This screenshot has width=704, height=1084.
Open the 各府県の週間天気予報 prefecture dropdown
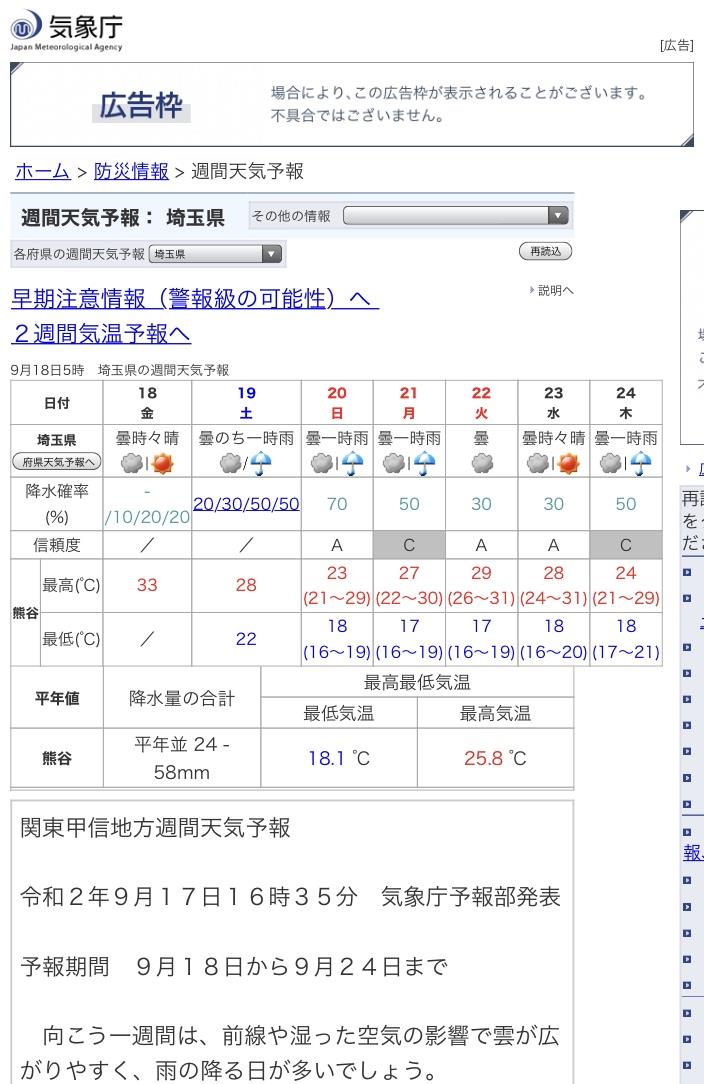tap(215, 254)
